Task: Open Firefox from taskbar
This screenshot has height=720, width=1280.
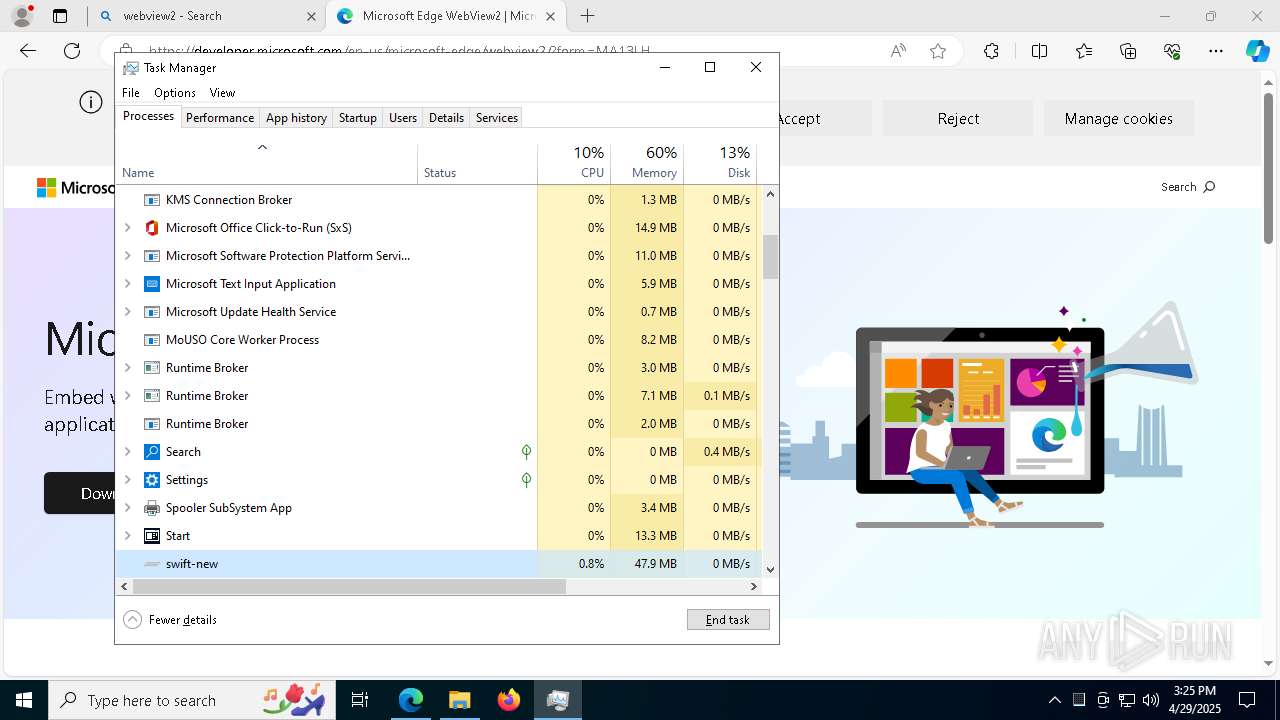Action: click(x=509, y=700)
